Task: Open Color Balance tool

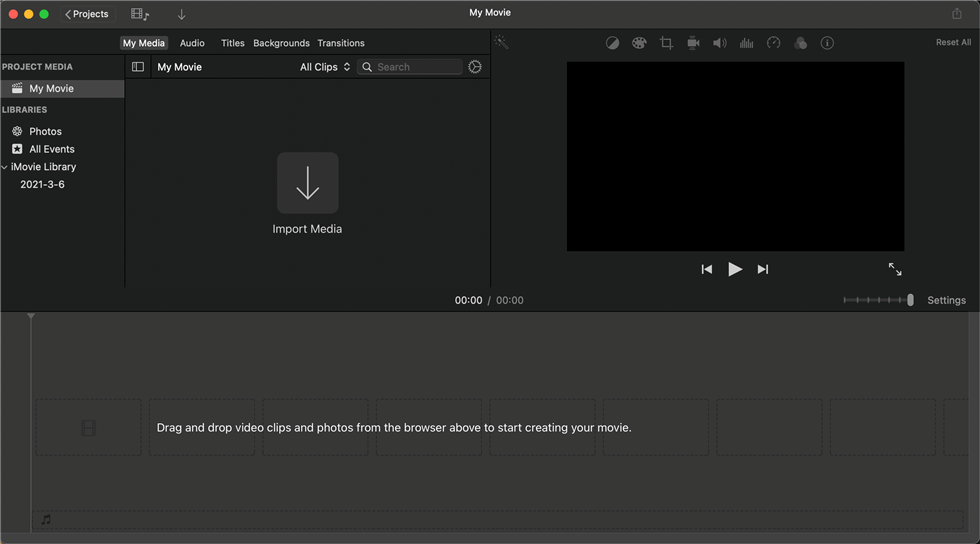Action: pos(612,43)
